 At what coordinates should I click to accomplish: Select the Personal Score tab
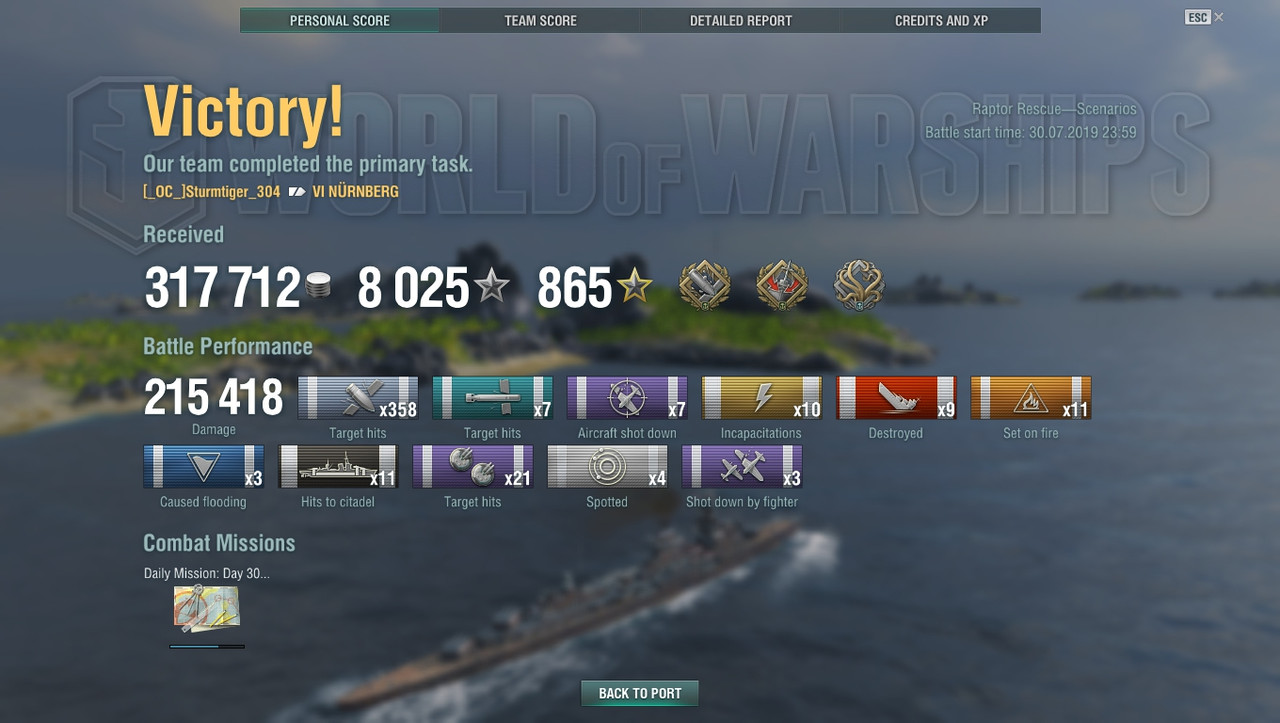click(339, 20)
